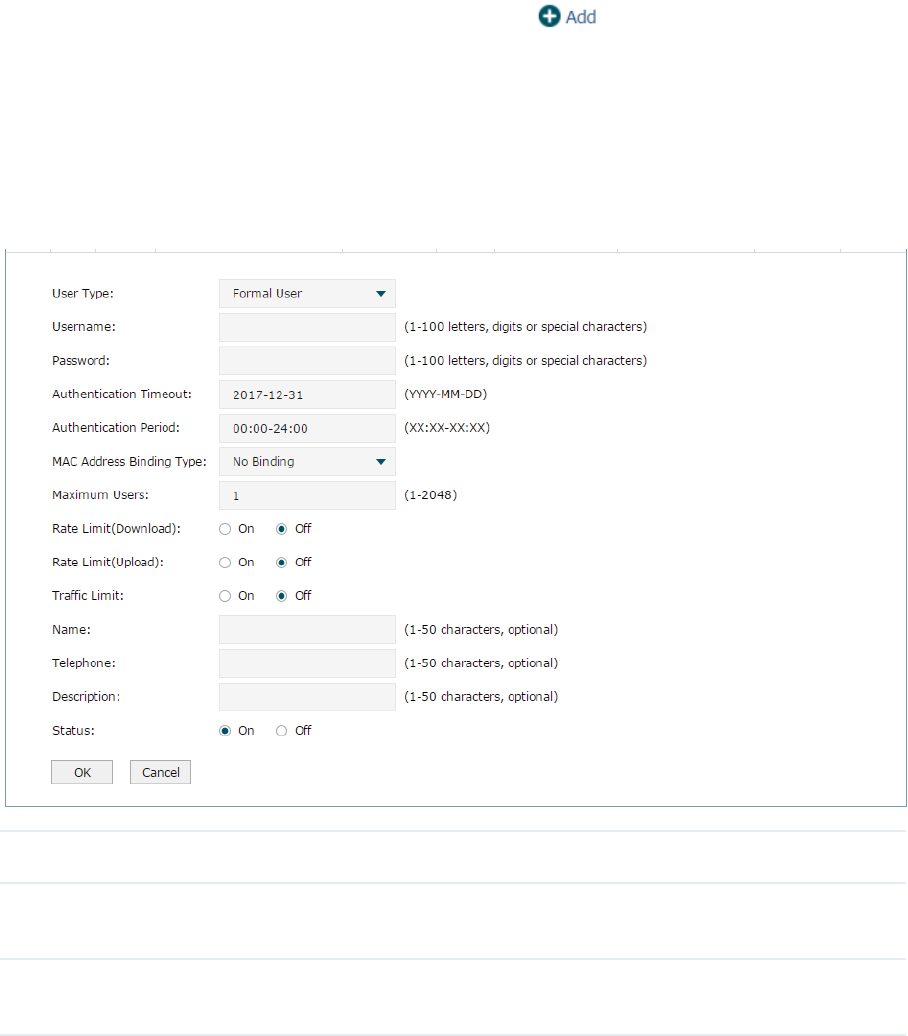Click the Cancel button
The width and height of the screenshot is (908, 1036).
click(x=161, y=772)
